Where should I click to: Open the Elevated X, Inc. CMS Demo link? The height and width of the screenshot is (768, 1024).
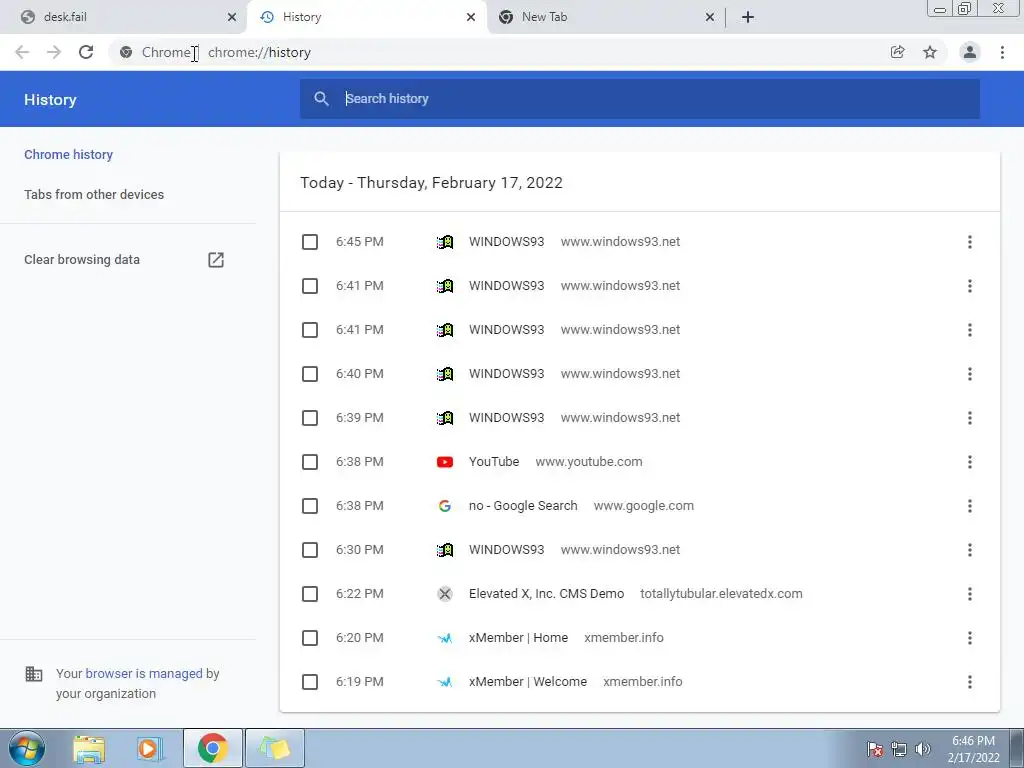[547, 594]
